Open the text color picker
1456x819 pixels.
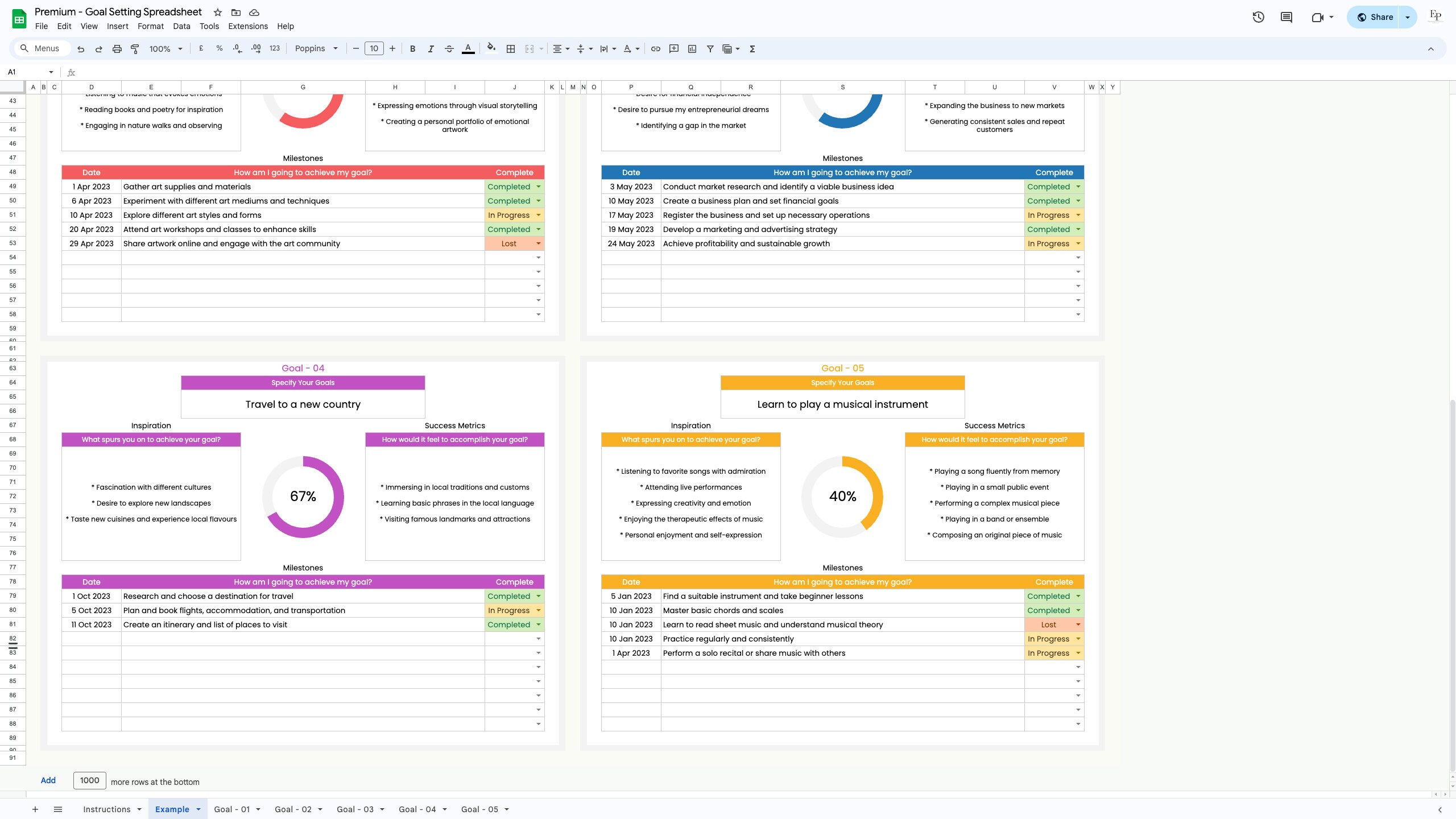[468, 48]
